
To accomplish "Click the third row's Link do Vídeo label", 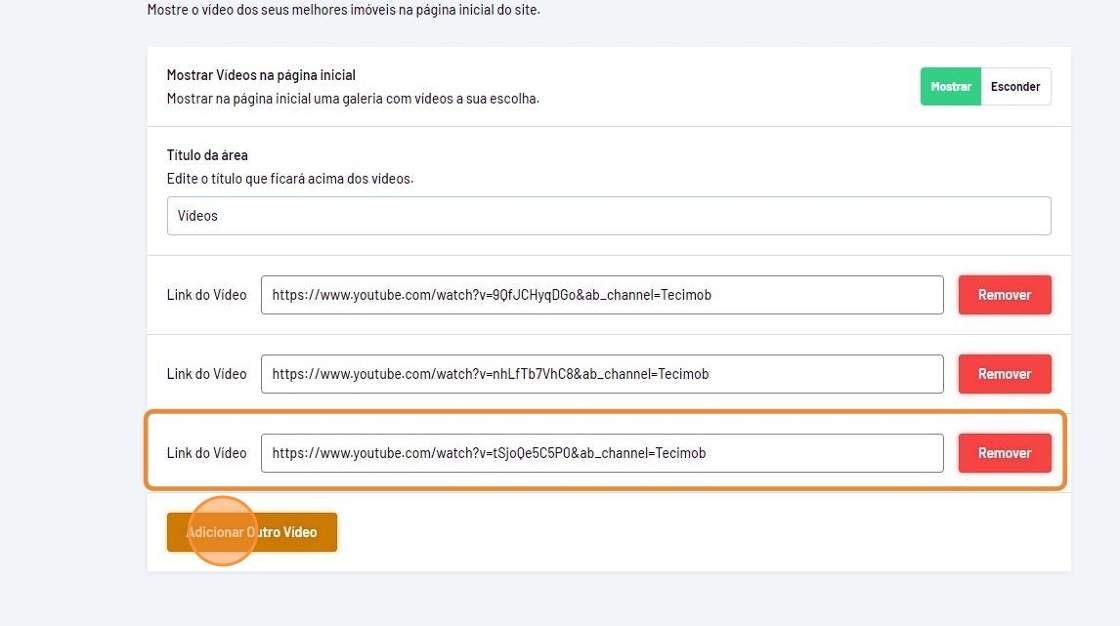I will pos(206,453).
